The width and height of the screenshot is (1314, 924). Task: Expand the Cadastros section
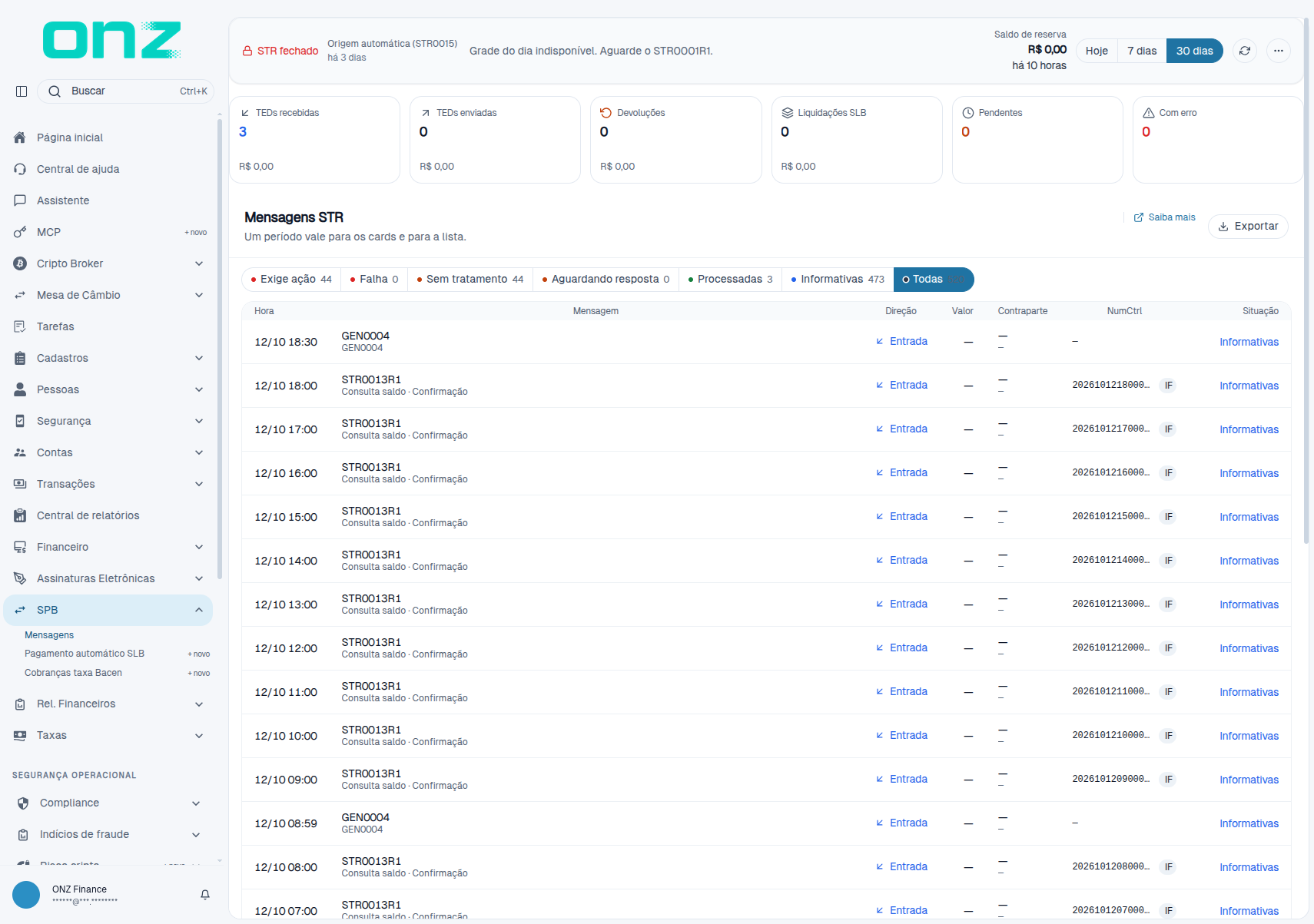coord(108,358)
